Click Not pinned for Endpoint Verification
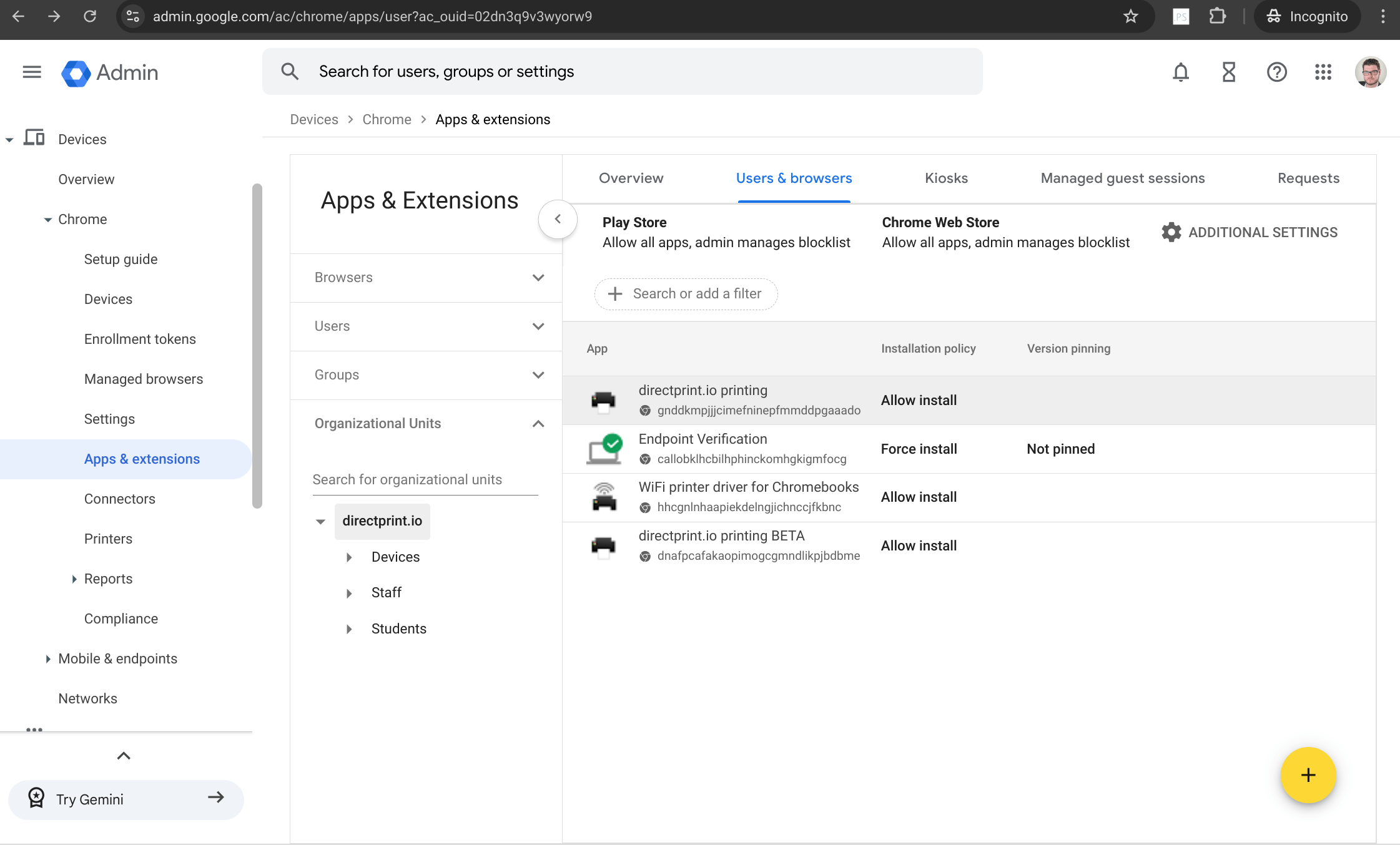The image size is (1400, 845). (1060, 449)
